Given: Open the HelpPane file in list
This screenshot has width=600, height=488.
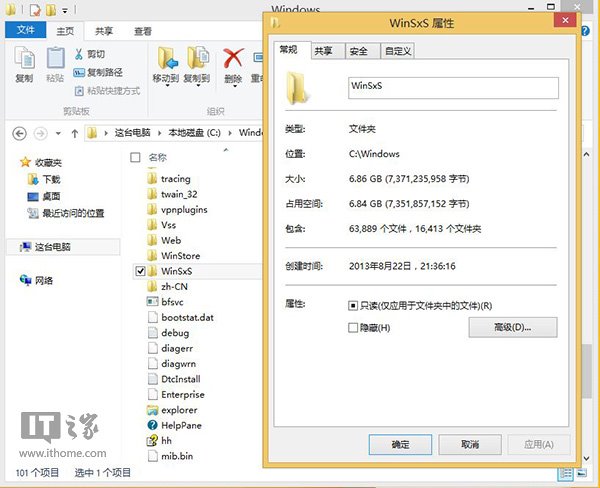Looking at the screenshot, I should (x=182, y=425).
